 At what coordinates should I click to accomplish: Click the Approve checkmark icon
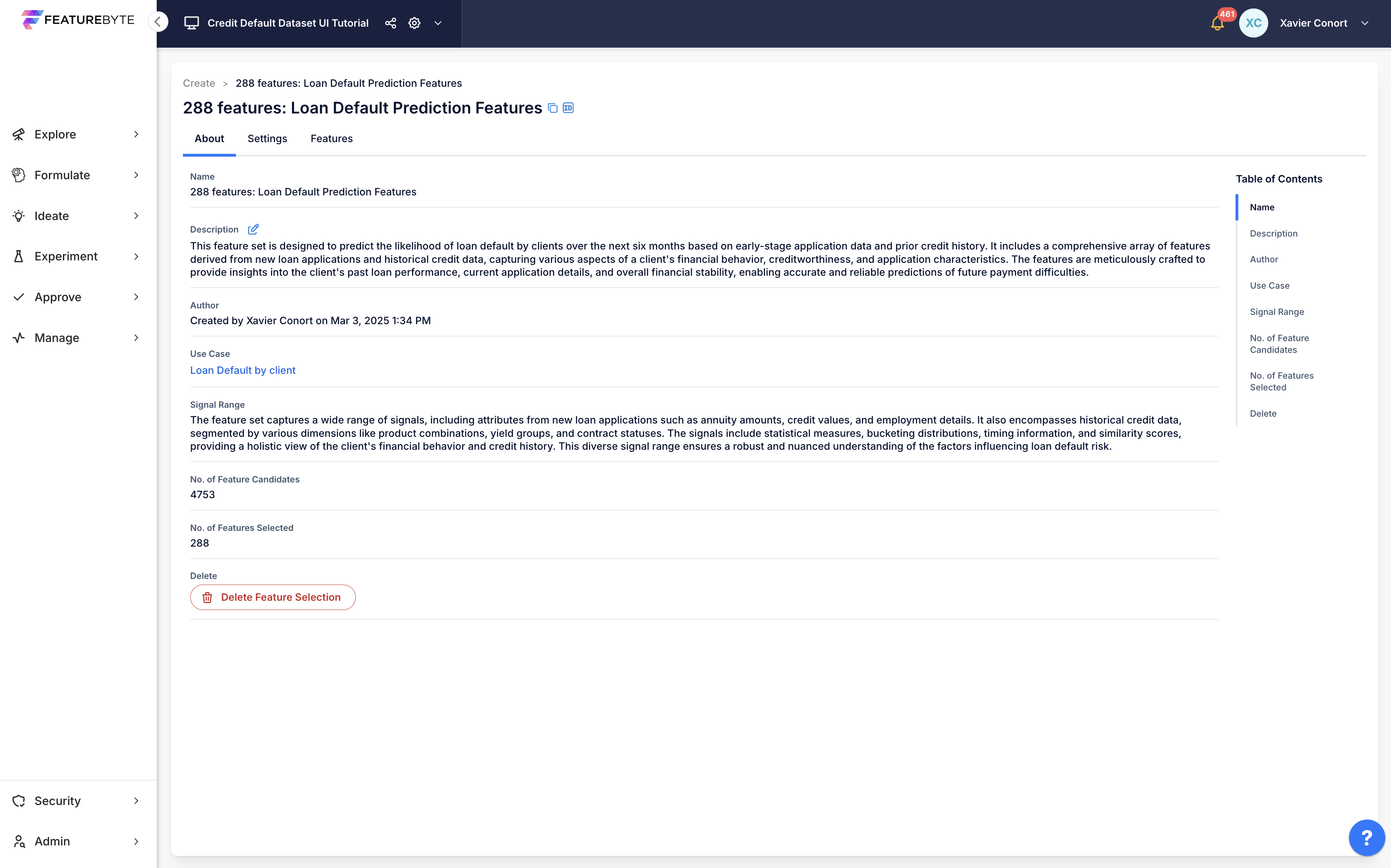pos(19,297)
